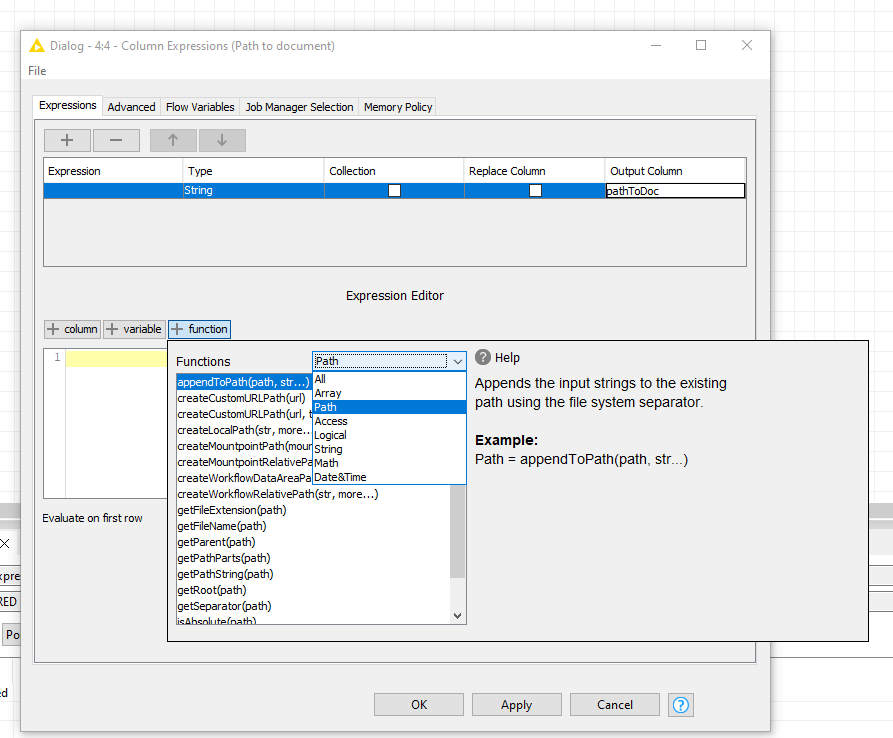This screenshot has height=738, width=893.
Task: Enable Replace Column for the expression
Action: click(536, 189)
